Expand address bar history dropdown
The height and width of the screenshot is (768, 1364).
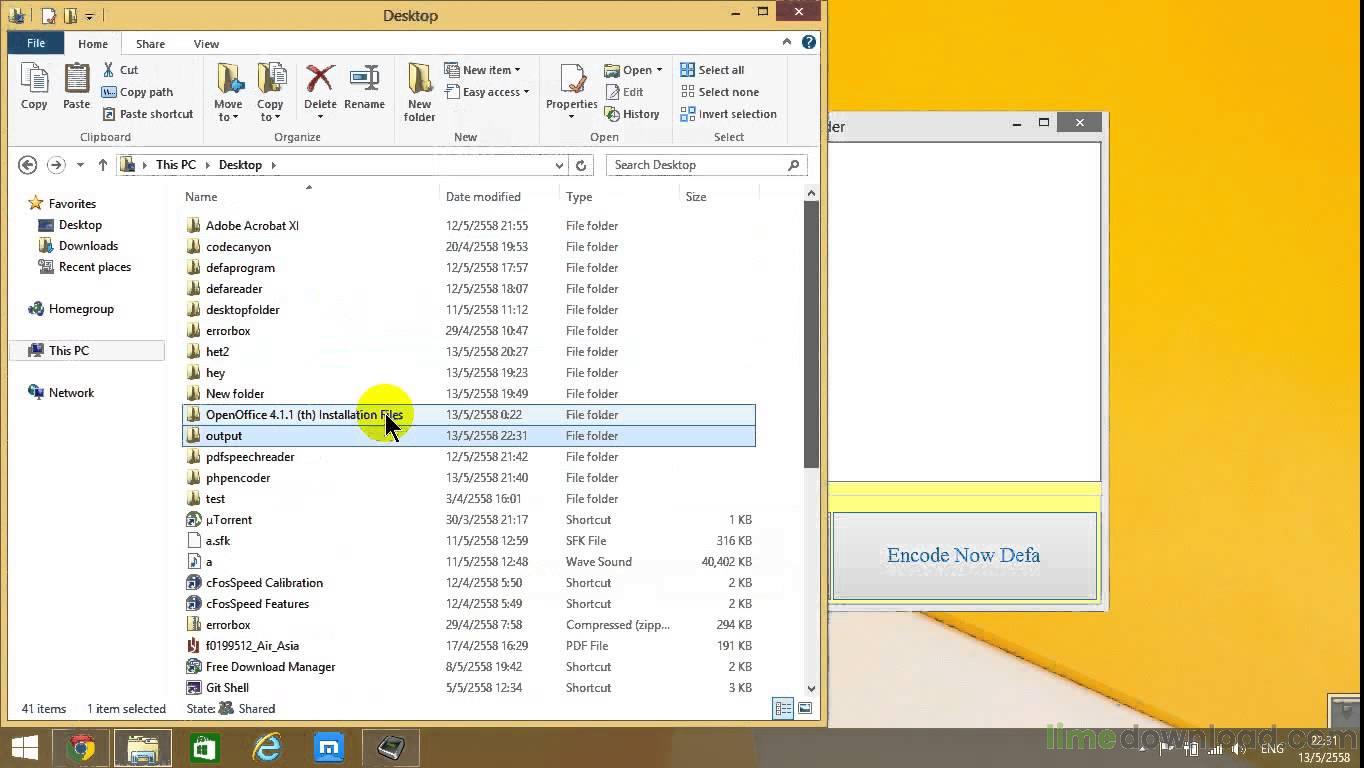559,165
